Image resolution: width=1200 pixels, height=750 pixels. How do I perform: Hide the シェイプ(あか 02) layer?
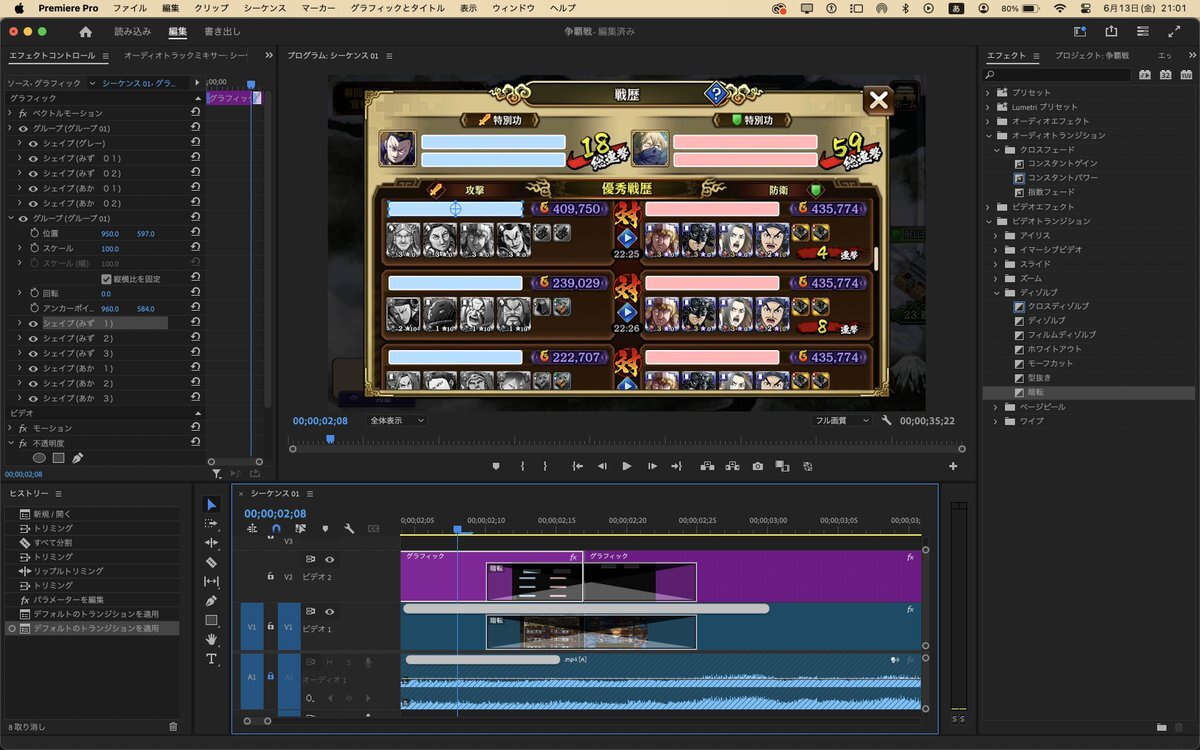pyautogui.click(x=33, y=203)
